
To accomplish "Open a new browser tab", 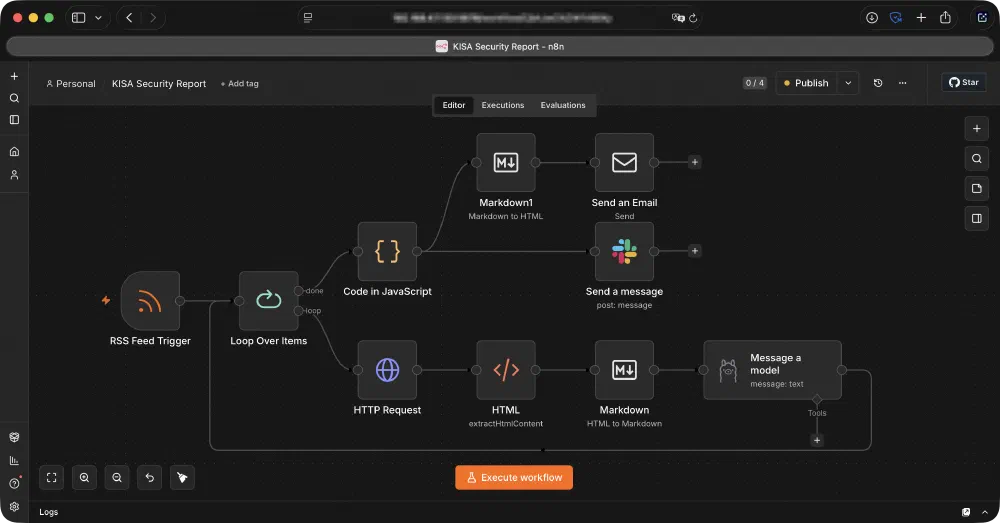I will point(921,18).
